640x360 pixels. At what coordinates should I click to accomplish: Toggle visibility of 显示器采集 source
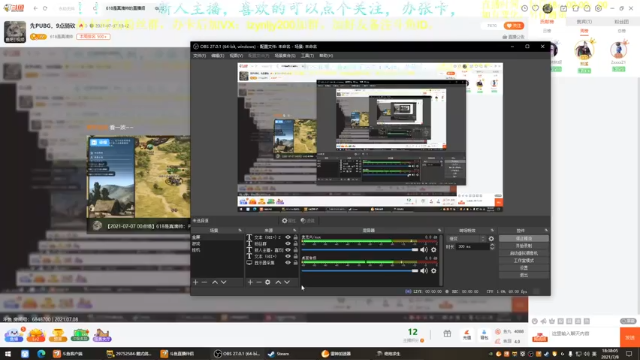(x=288, y=263)
